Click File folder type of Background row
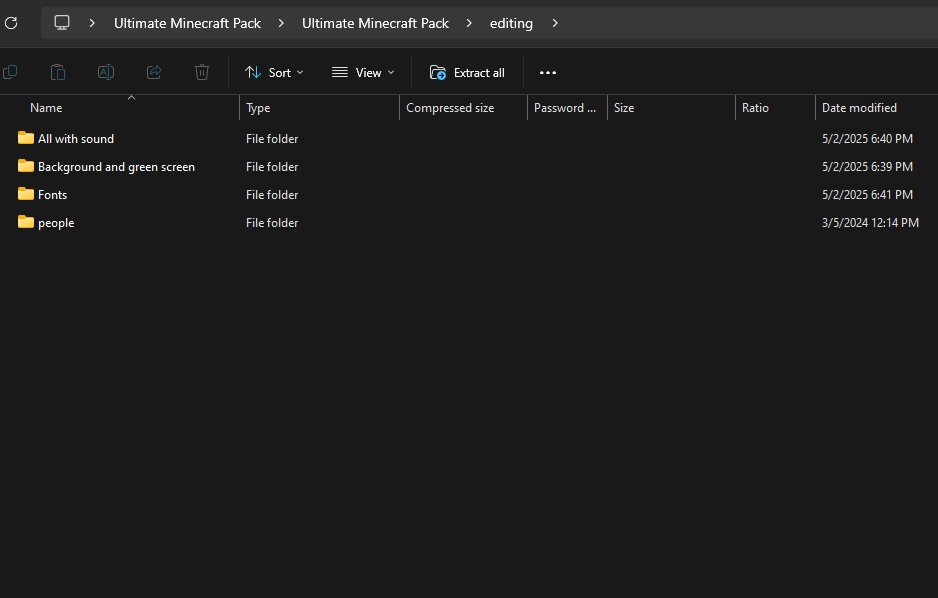Viewport: 938px width, 598px height. (272, 167)
